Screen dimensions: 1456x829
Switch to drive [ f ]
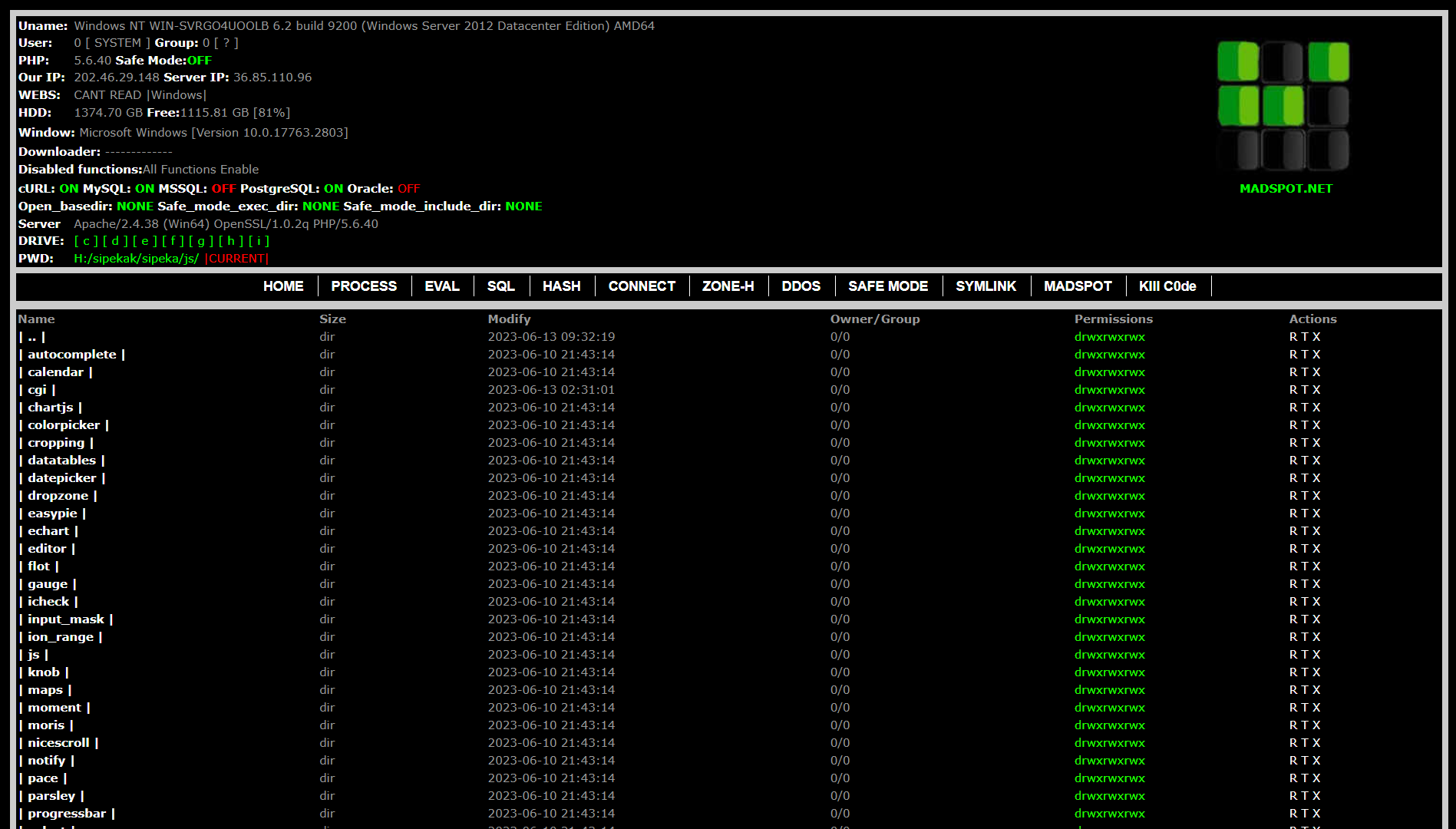click(x=173, y=241)
